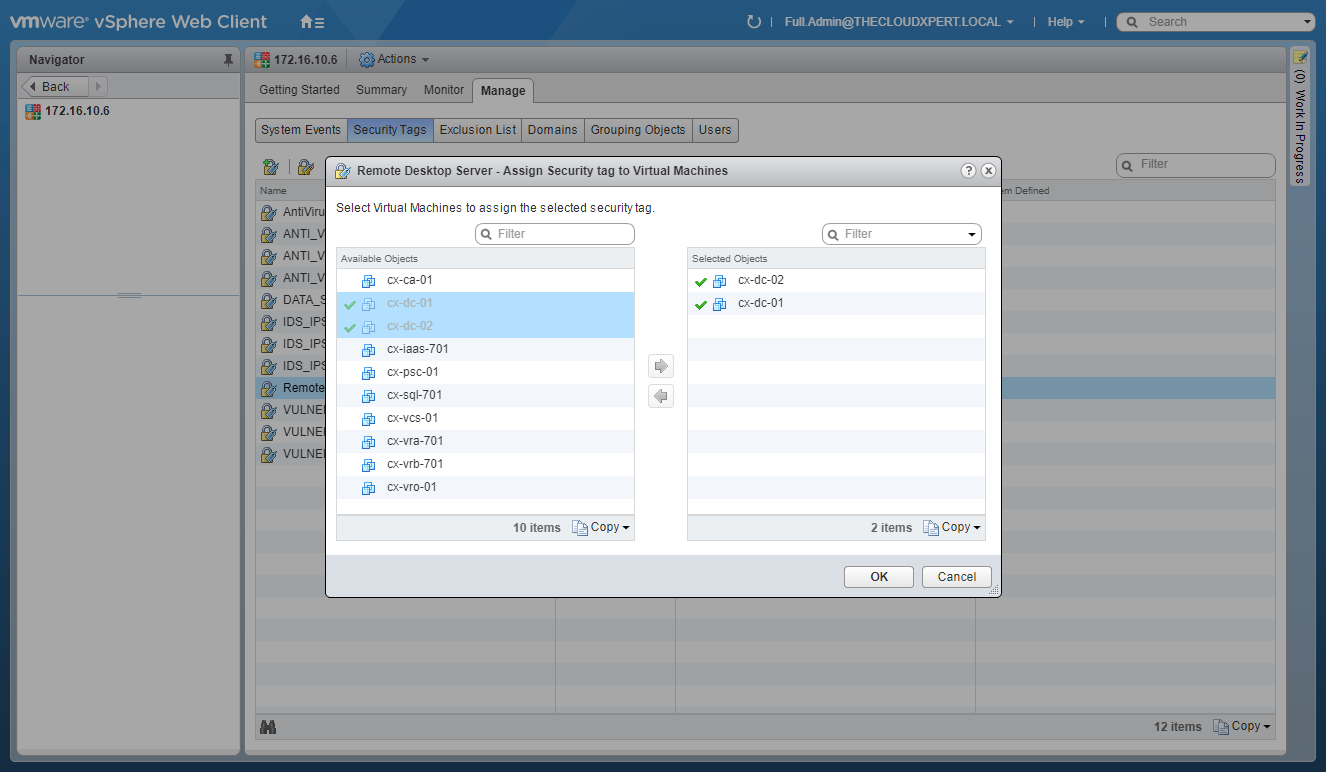
Task: Deselect cx-dc-02 in Selected Objects list
Action: click(760, 281)
